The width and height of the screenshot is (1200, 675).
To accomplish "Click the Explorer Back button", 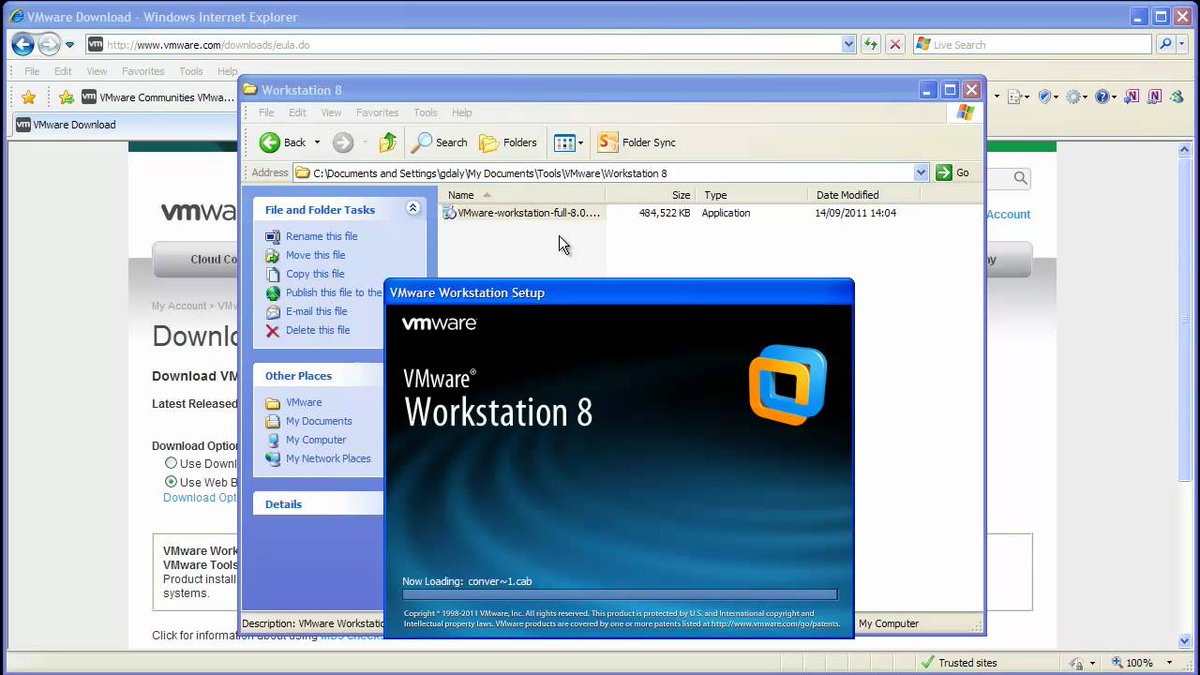I will (x=283, y=143).
